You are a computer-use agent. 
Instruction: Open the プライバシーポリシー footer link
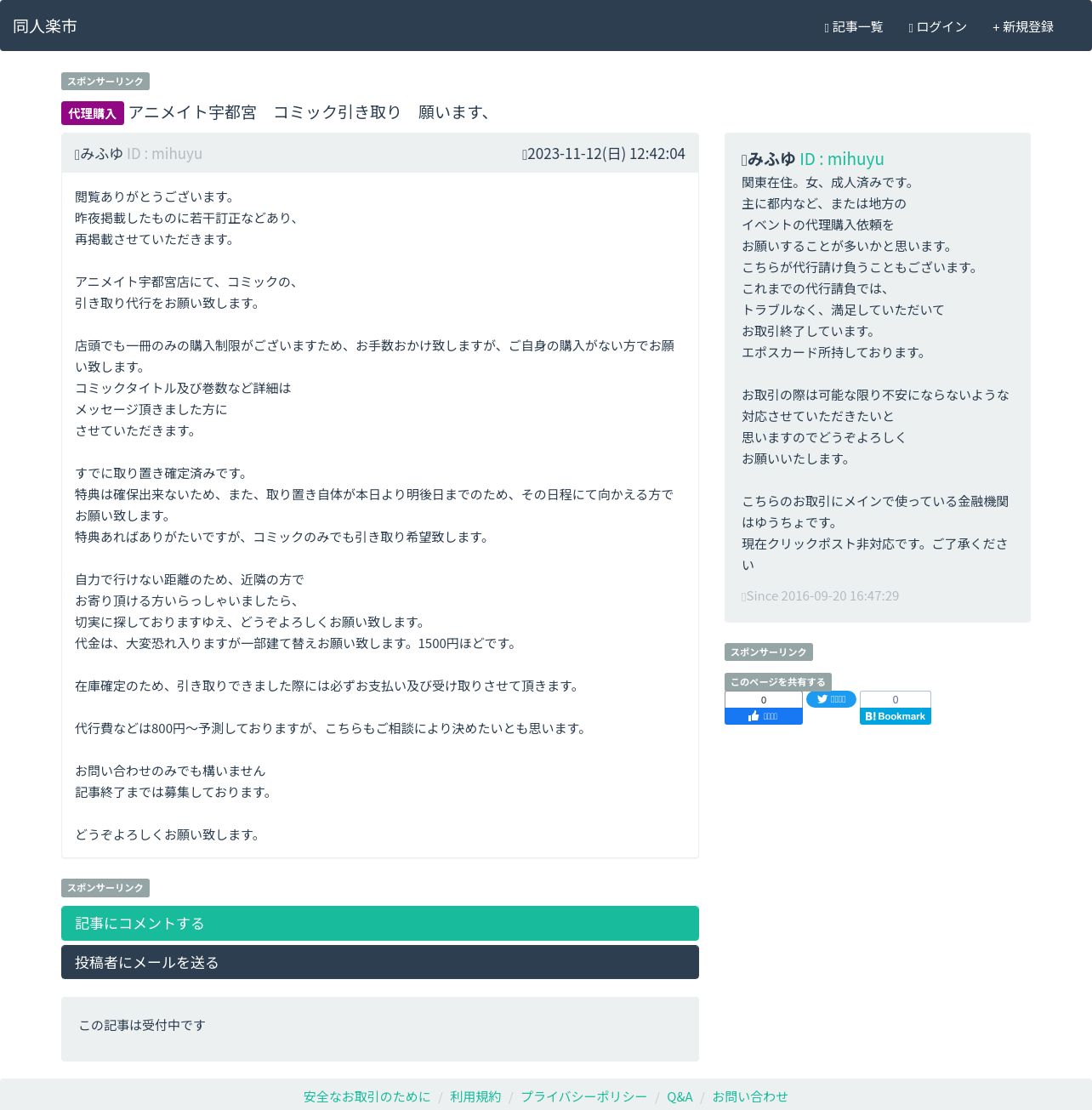tap(583, 1096)
